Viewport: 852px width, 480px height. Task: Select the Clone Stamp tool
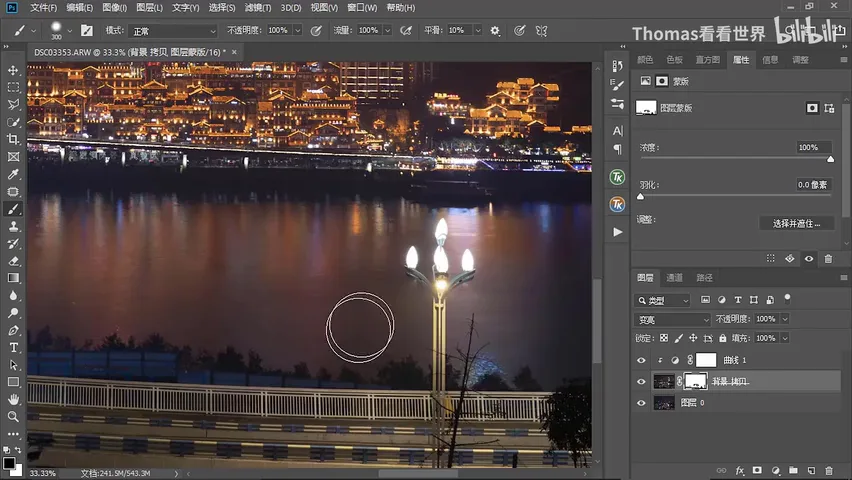click(13, 226)
